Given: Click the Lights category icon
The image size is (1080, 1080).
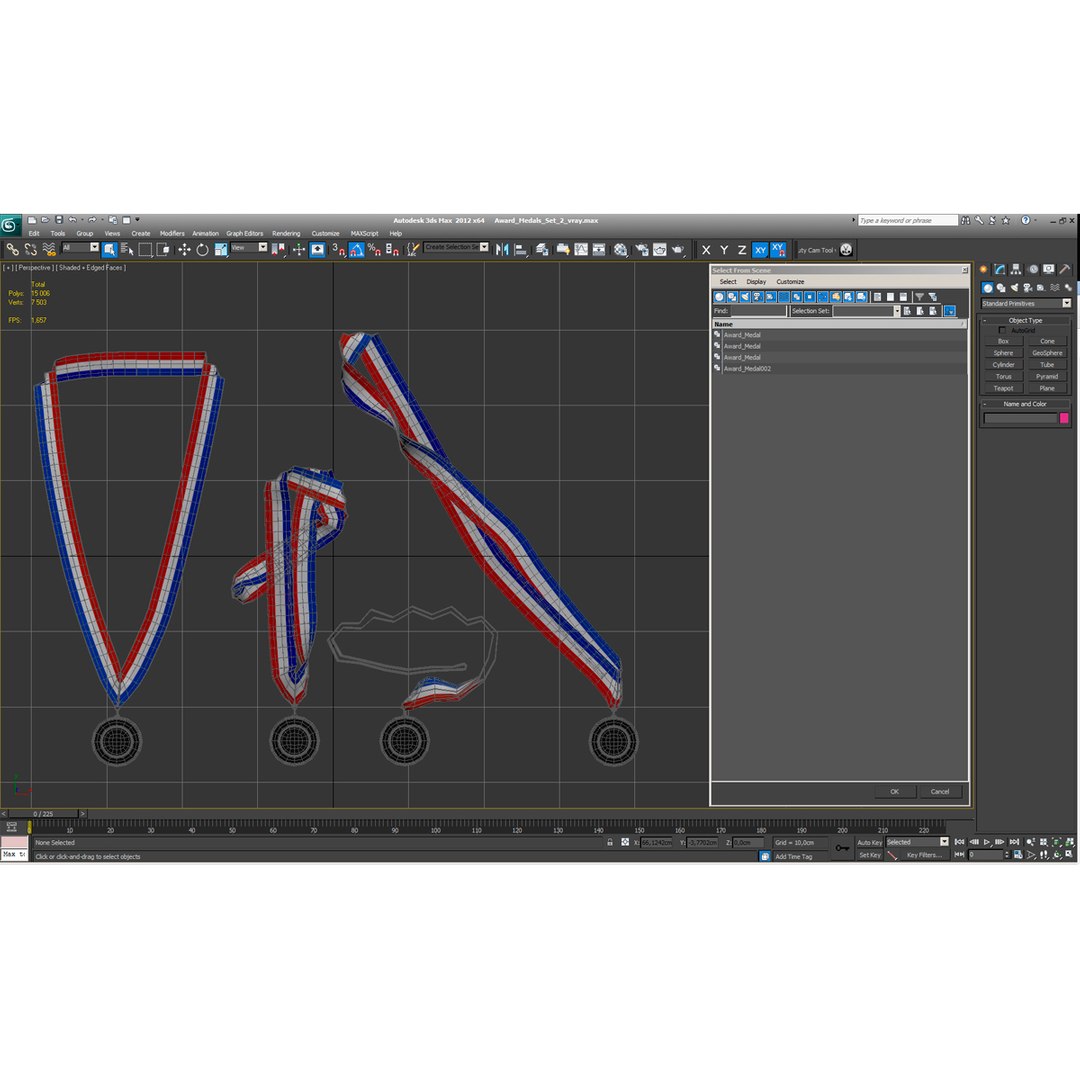Looking at the screenshot, I should [1014, 288].
